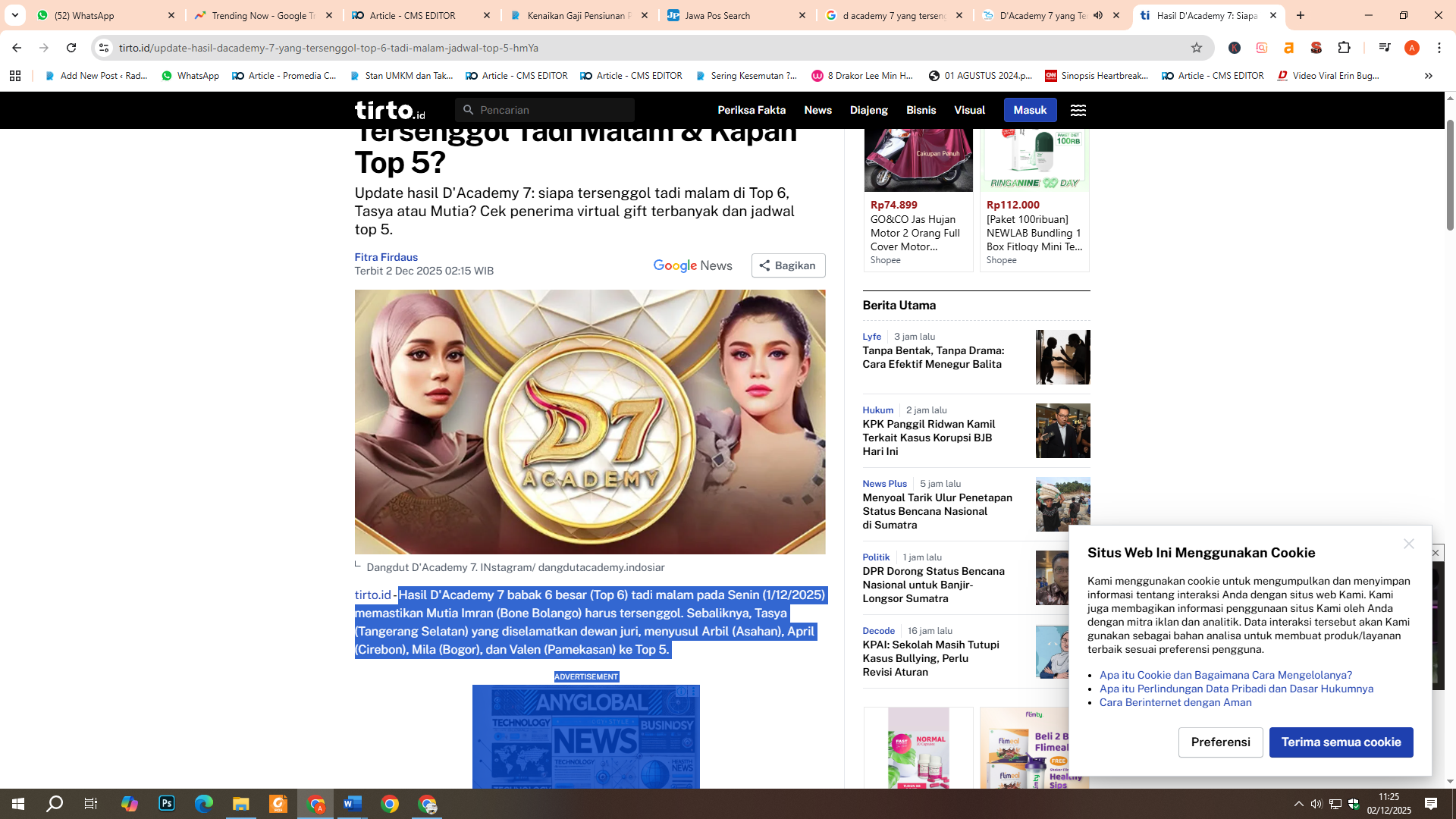Screen dimensions: 1456x819
Task: Follow article on Google News icon
Action: click(x=692, y=265)
